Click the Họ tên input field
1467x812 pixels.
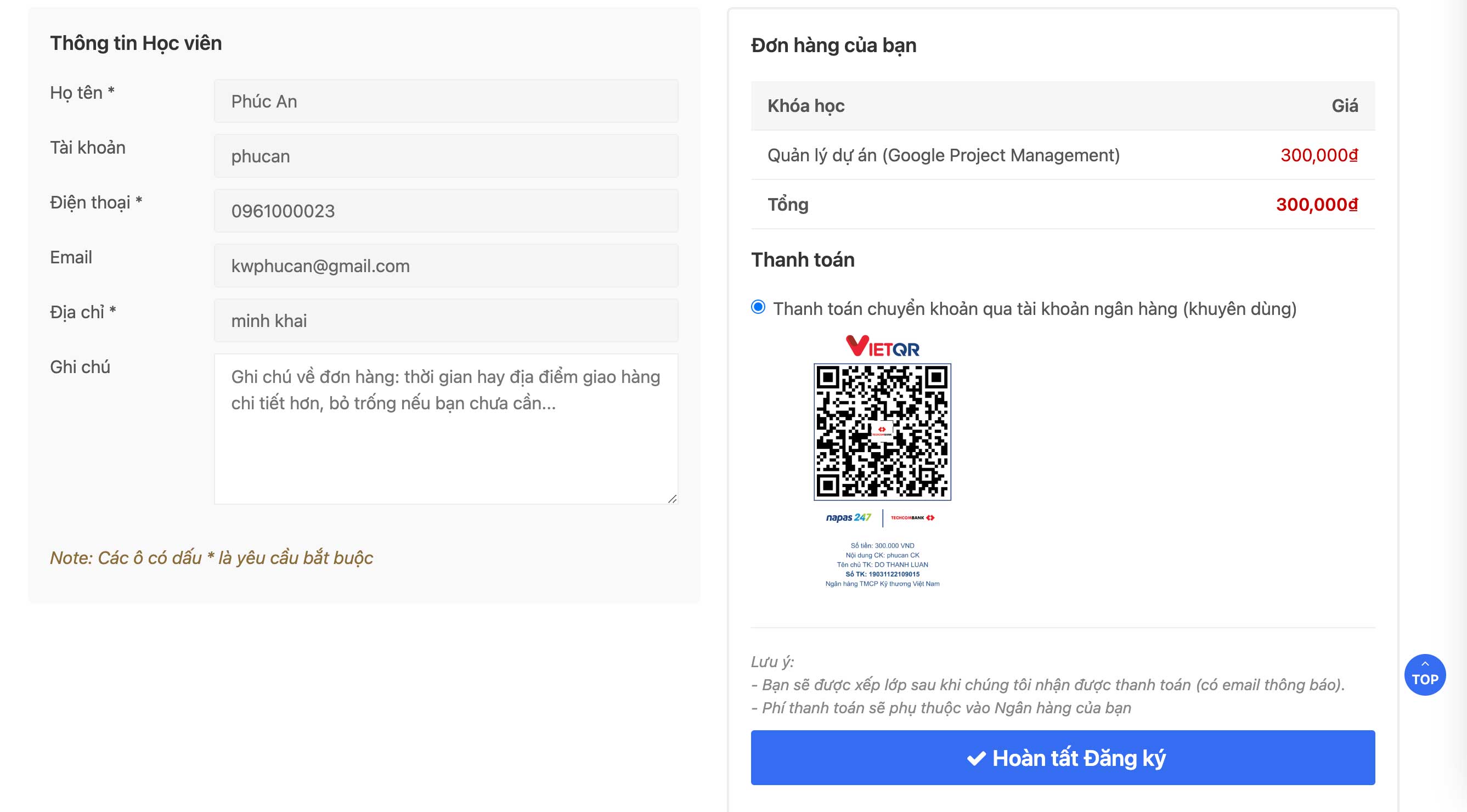[x=446, y=101]
